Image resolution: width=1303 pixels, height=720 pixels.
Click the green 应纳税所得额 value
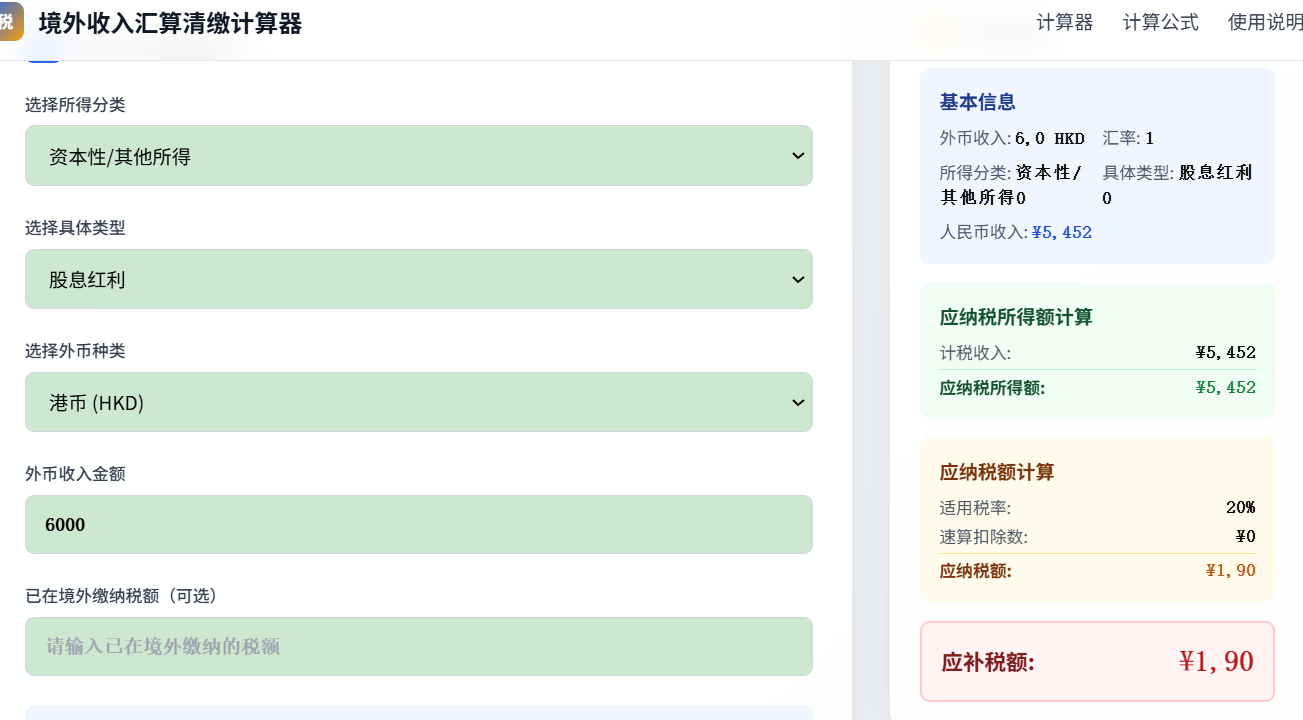[1225, 387]
